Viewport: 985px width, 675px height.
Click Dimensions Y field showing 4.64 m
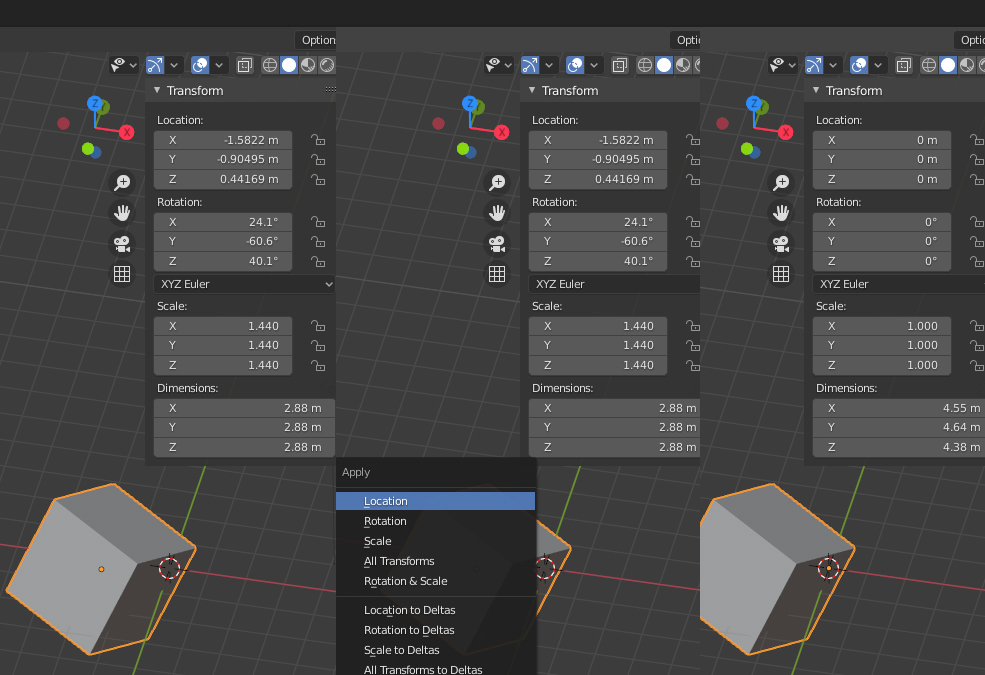898,428
